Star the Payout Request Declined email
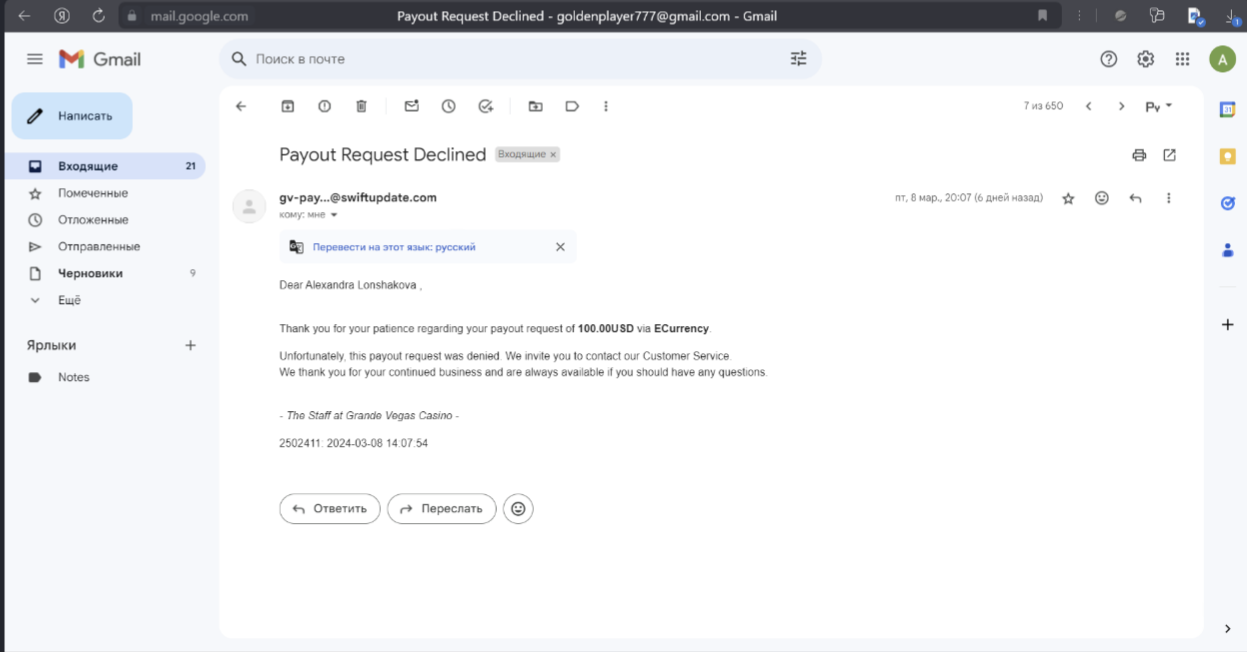Viewport: 1247px width, 652px height. [1068, 198]
